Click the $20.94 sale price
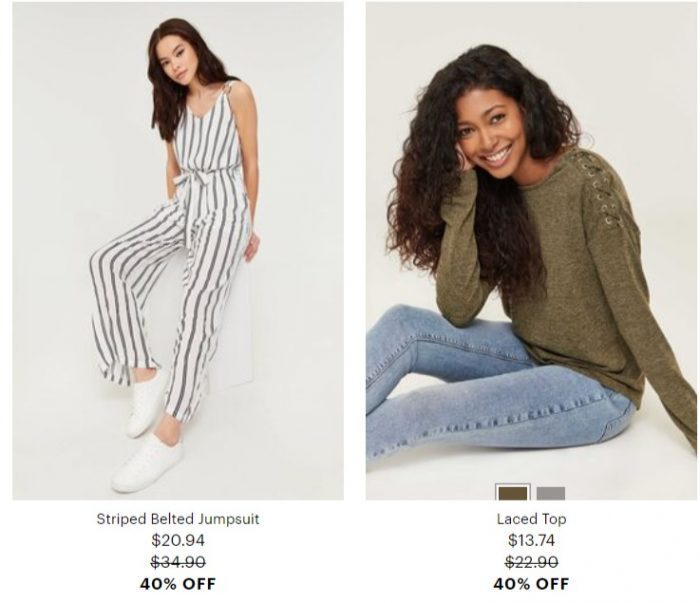Screen dimensions: 700x603 coord(178,541)
